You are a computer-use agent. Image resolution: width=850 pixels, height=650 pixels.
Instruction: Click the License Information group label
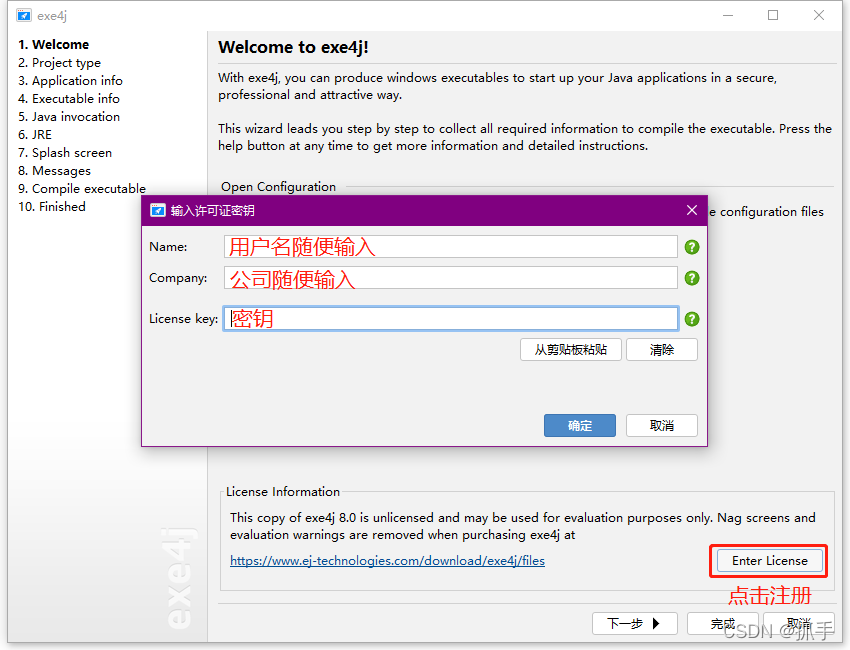(x=283, y=492)
